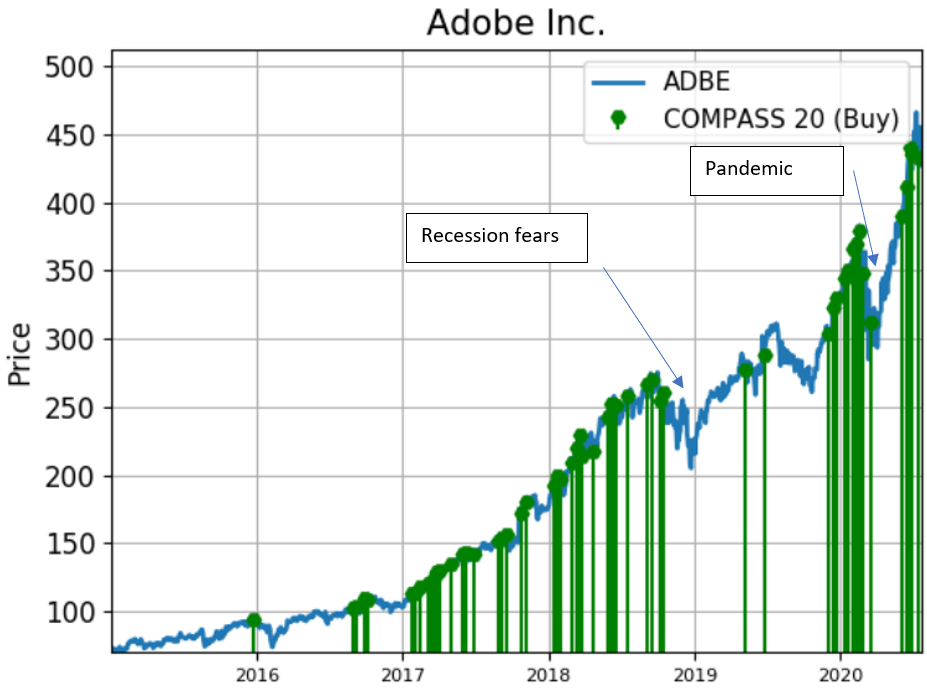Click the 2019 x-axis tick label
This screenshot has height=691, width=927.
point(694,674)
